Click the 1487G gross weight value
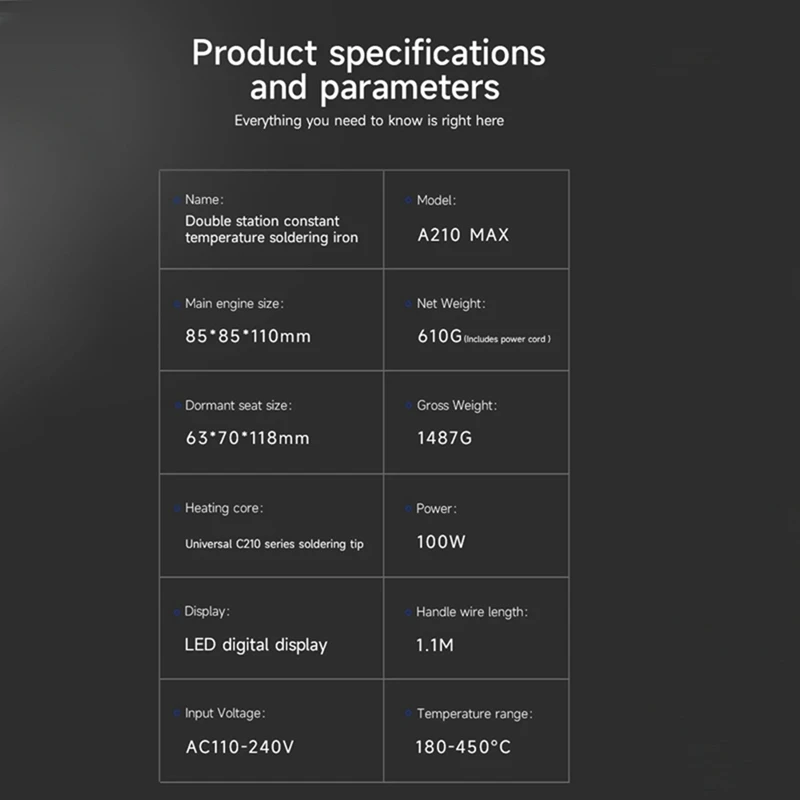The width and height of the screenshot is (800, 800). [444, 438]
